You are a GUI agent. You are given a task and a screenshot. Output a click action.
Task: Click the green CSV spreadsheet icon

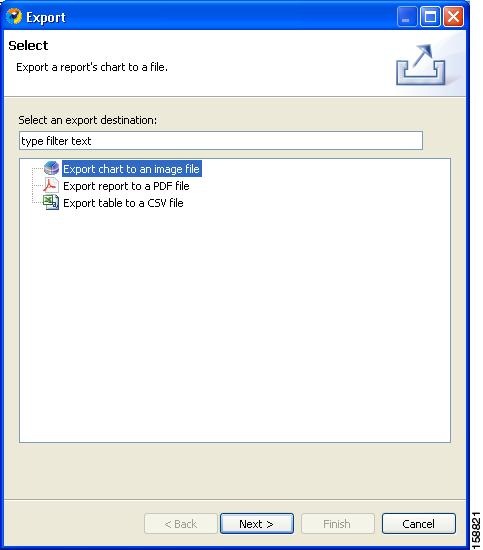coord(51,202)
